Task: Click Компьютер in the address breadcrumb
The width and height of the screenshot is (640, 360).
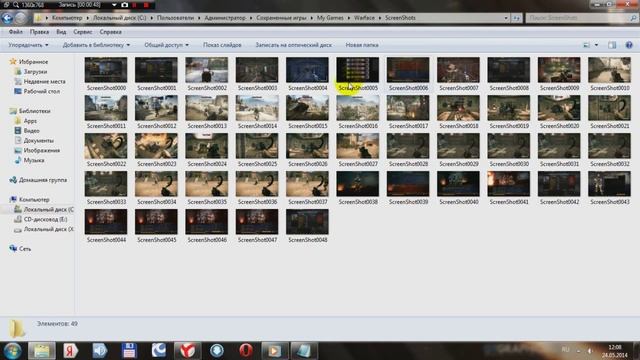Action: [67, 18]
